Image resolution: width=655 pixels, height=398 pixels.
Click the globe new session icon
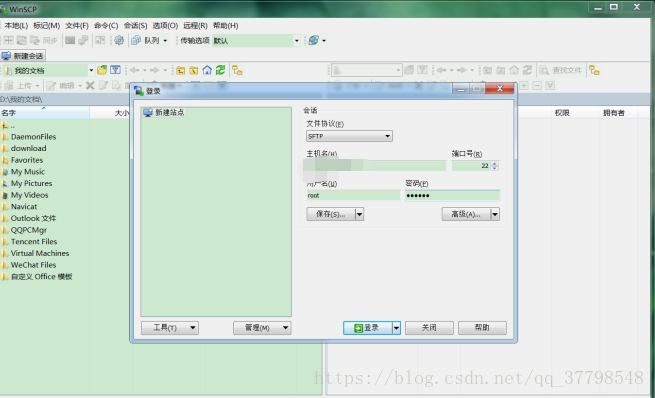313,41
